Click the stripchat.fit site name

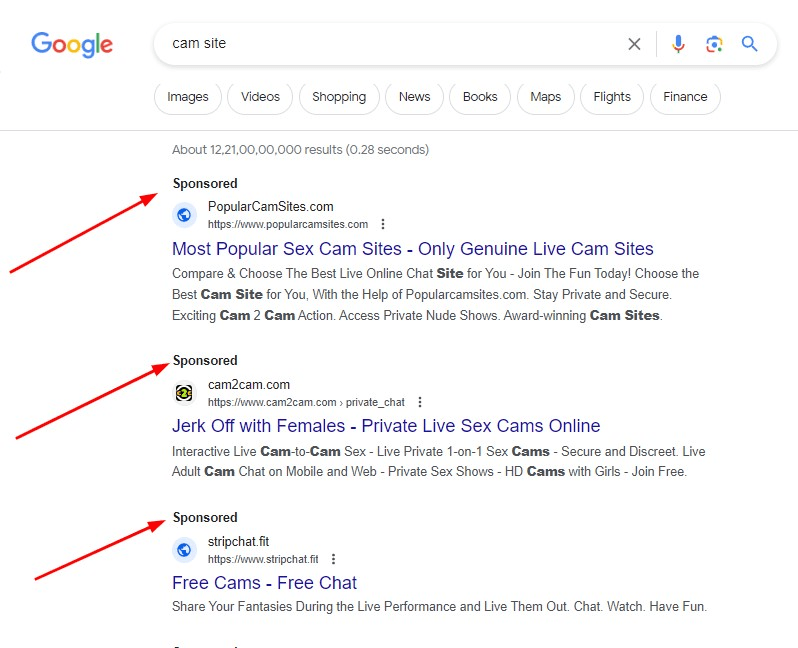pos(238,541)
